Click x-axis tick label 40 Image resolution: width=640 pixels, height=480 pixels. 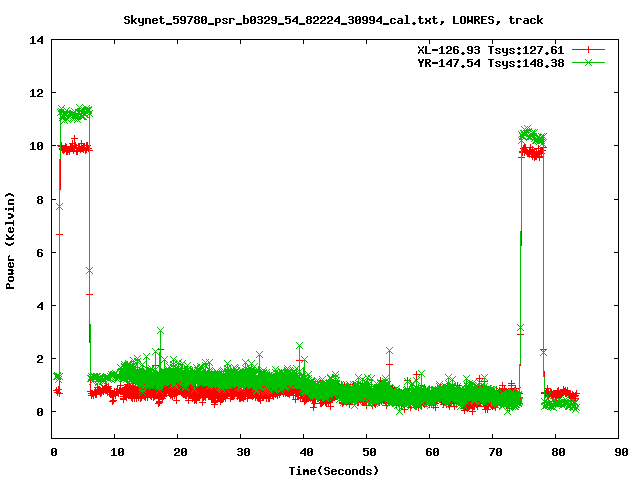point(306,452)
